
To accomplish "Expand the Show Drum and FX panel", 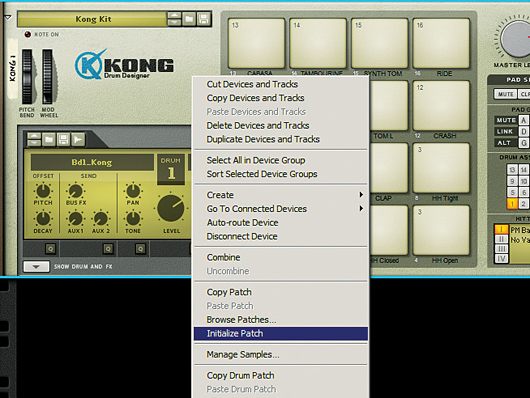I will pos(36,266).
